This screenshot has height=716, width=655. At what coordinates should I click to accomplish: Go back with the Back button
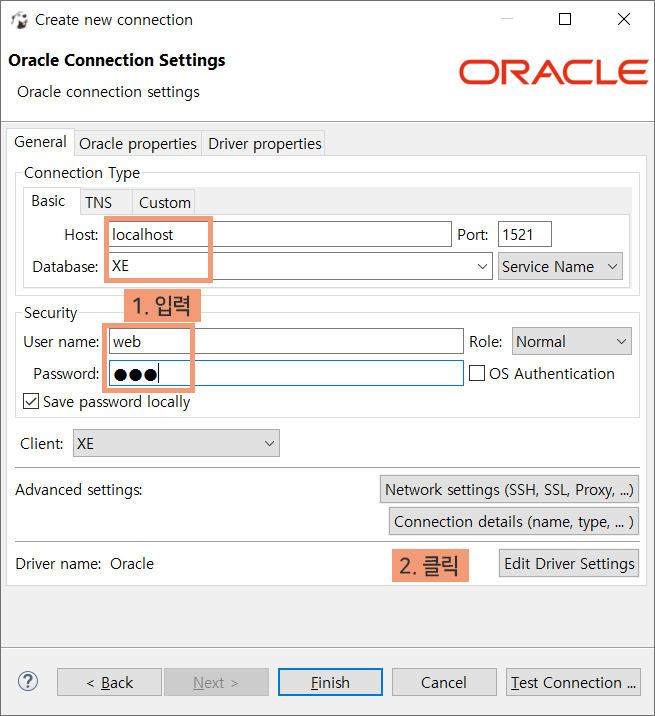[109, 682]
